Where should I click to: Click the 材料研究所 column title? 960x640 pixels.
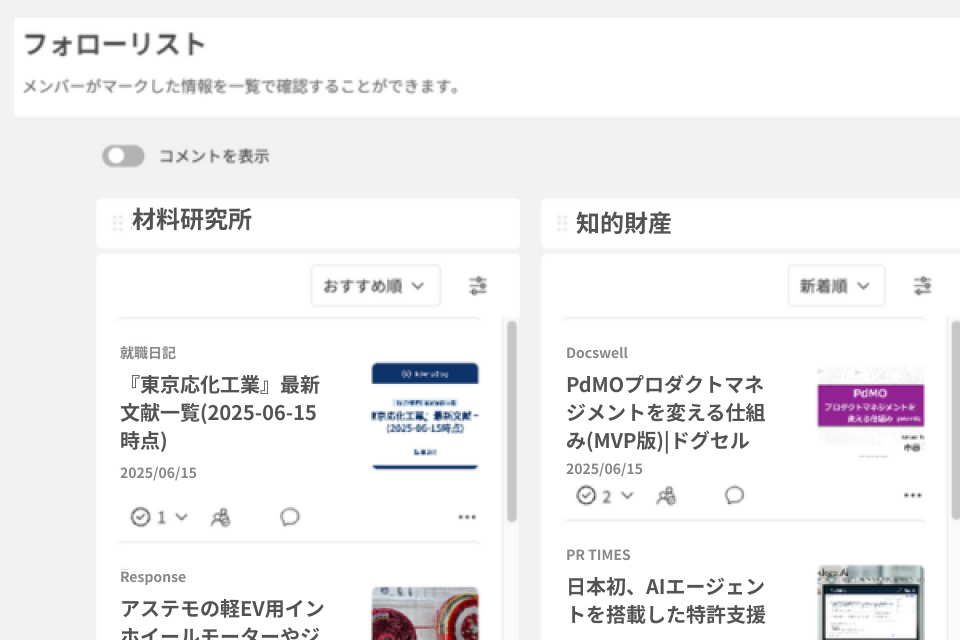tap(192, 220)
